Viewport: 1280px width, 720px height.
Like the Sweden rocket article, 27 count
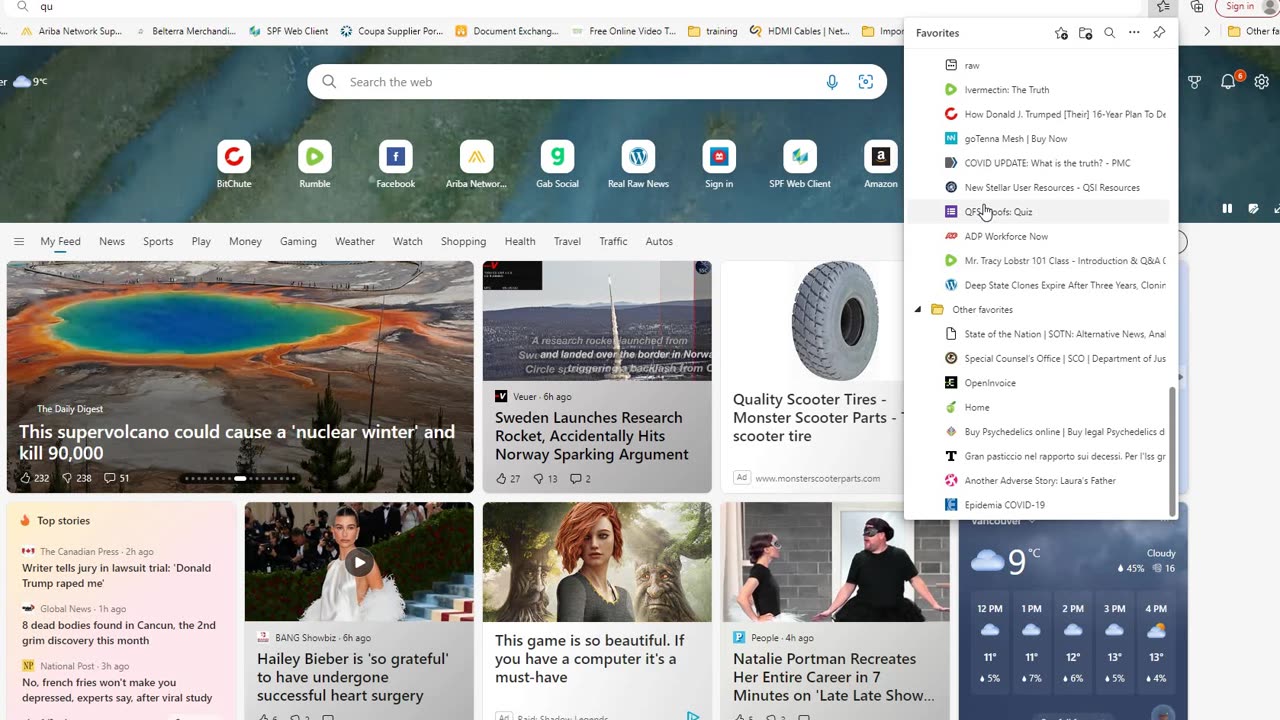point(508,479)
